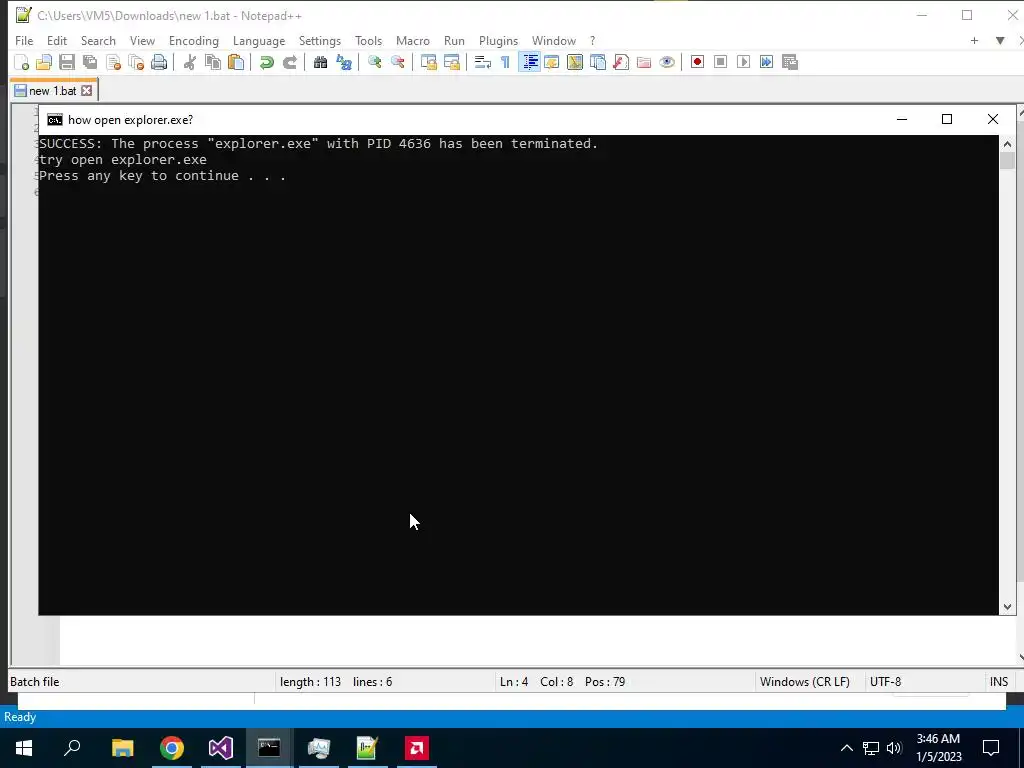Click Windows (CR LF) in status bar

click(x=805, y=682)
